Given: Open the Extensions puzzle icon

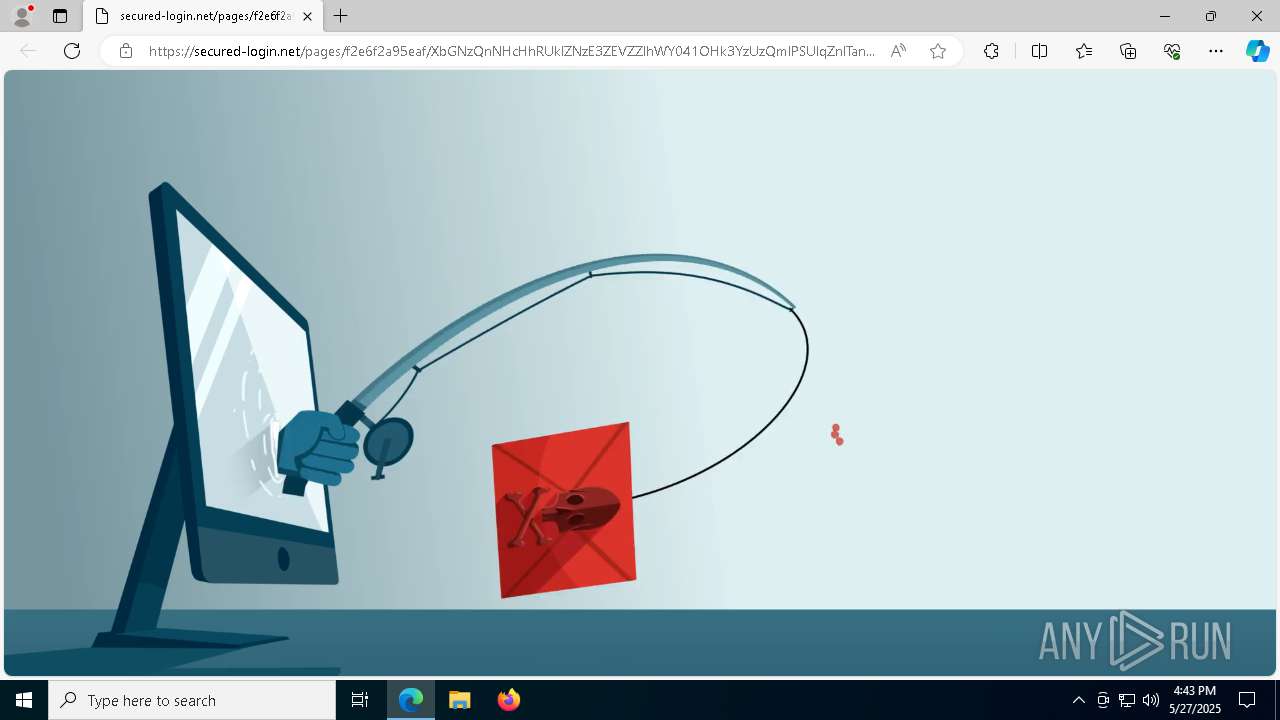Looking at the screenshot, I should (991, 51).
